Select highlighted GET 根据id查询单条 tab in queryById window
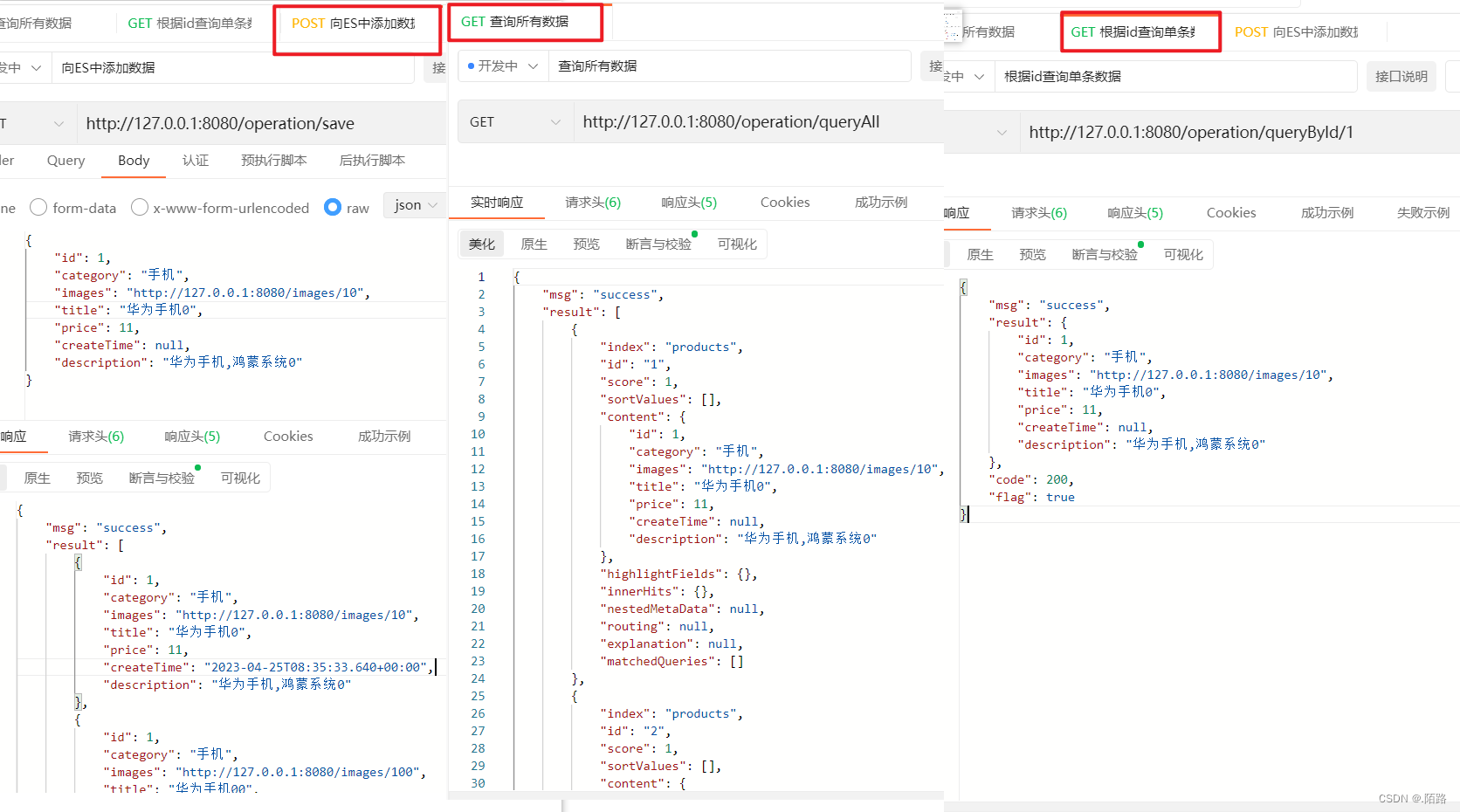Viewport: 1460px width, 812px height. (1133, 32)
